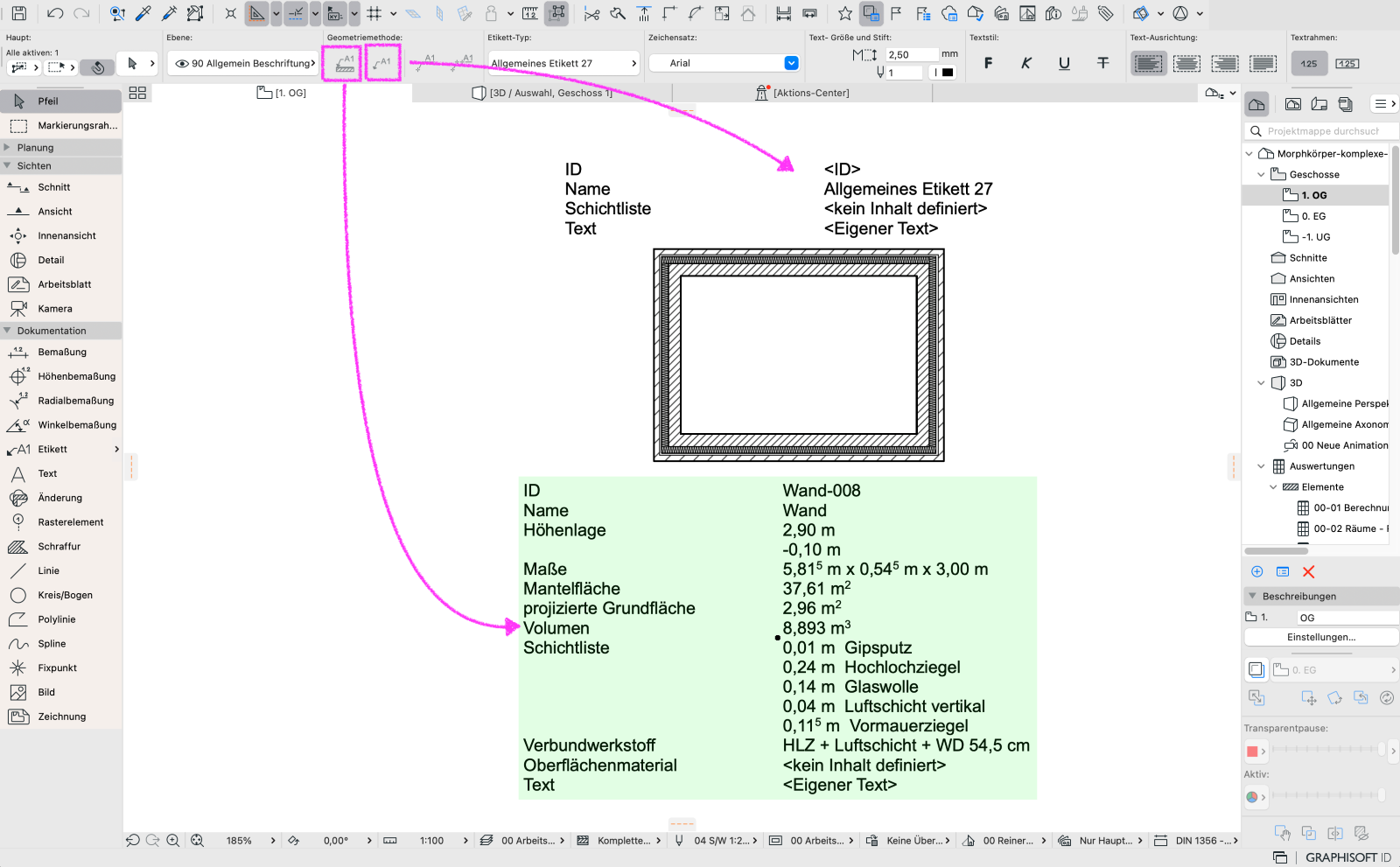Open scale 1:100 in the status bar
The image size is (1400, 867).
(x=431, y=841)
